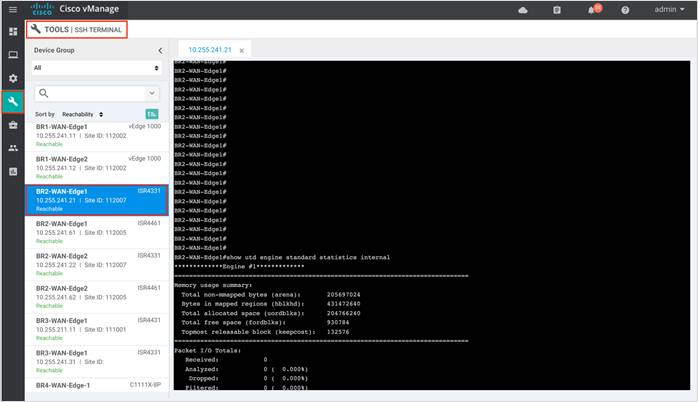The height and width of the screenshot is (402, 698).
Task: Click the Memory usage summary line
Action: (x=213, y=285)
